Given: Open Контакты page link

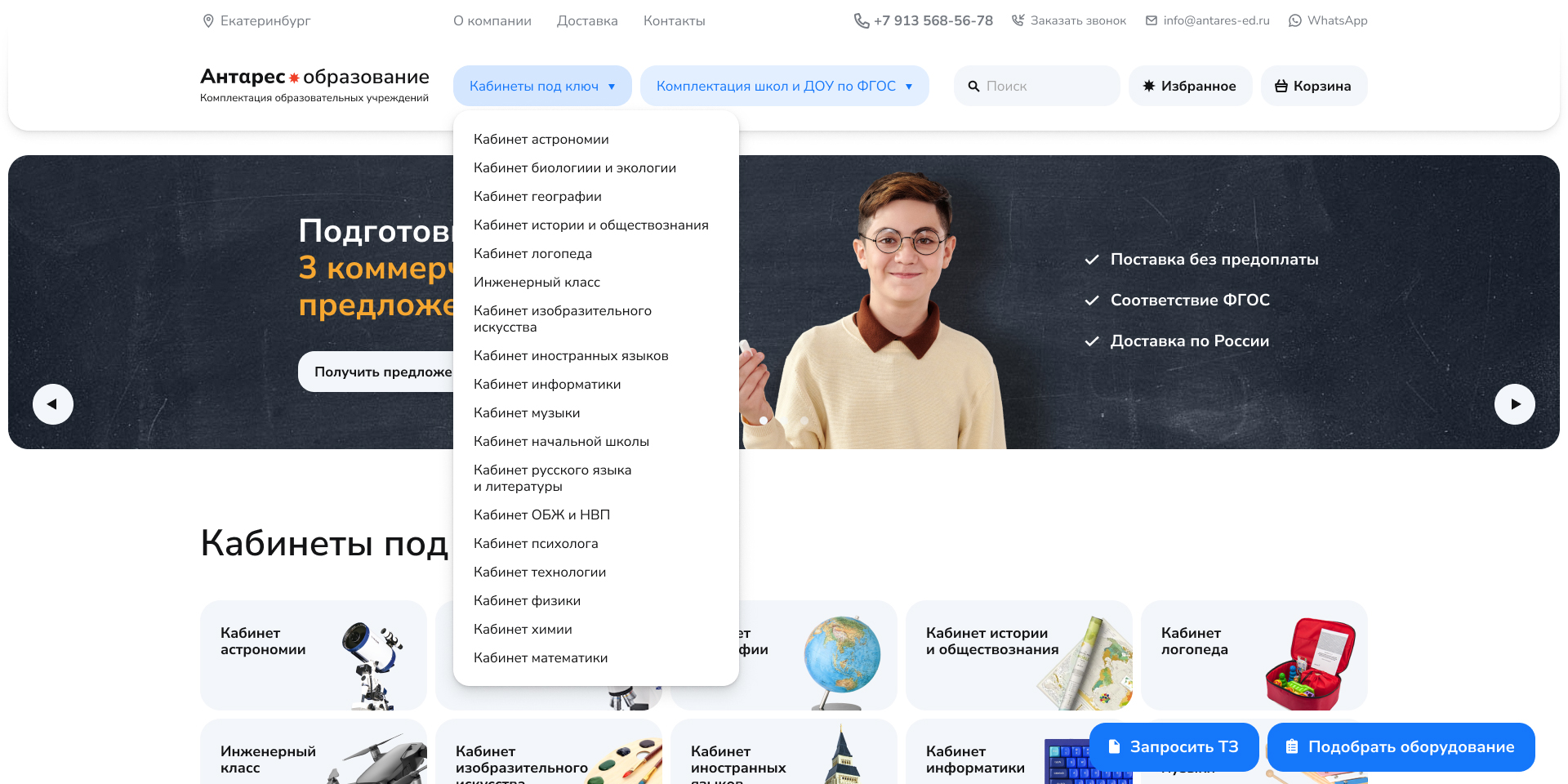Looking at the screenshot, I should tap(675, 20).
